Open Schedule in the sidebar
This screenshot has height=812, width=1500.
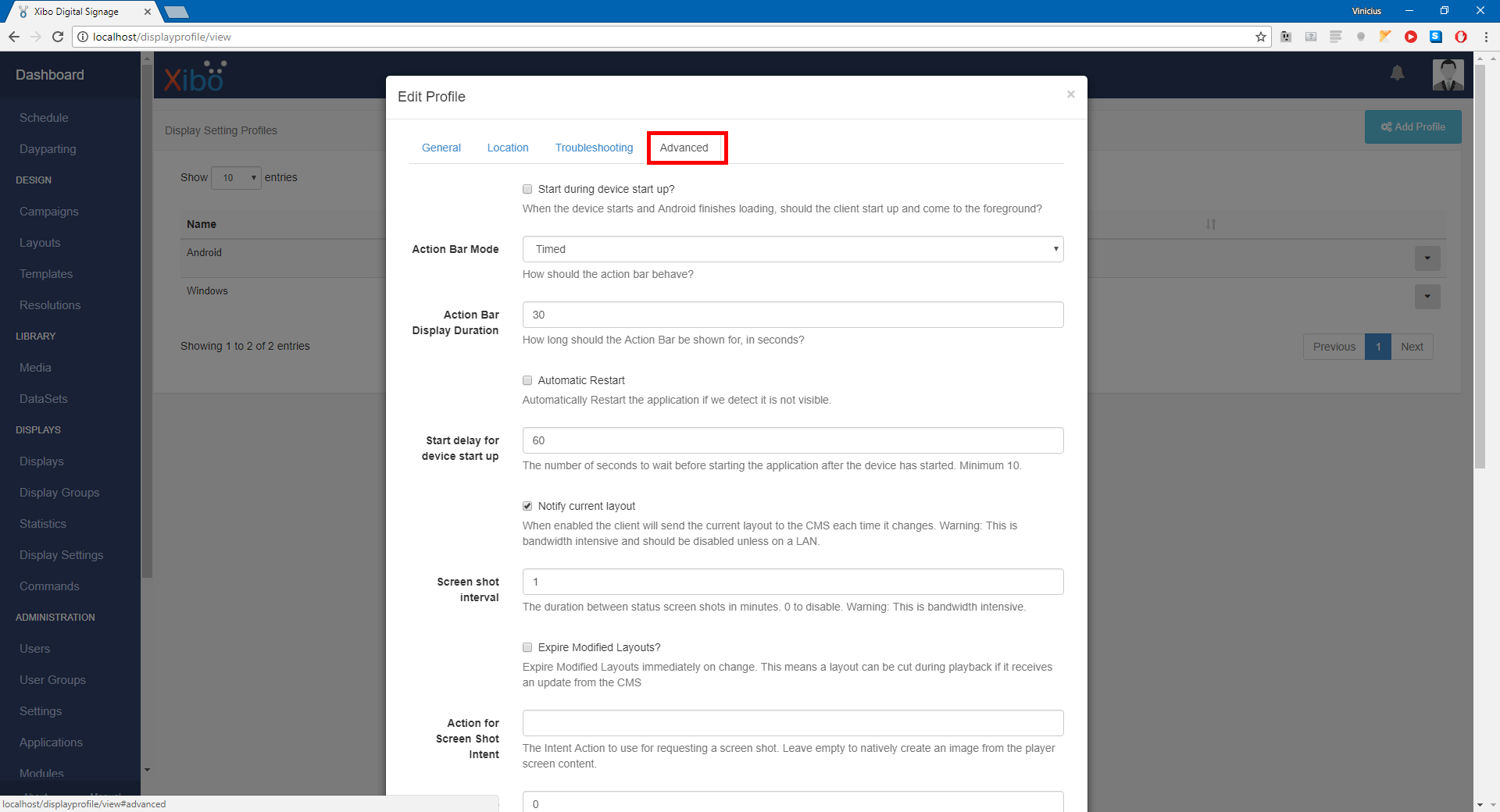[x=44, y=118]
